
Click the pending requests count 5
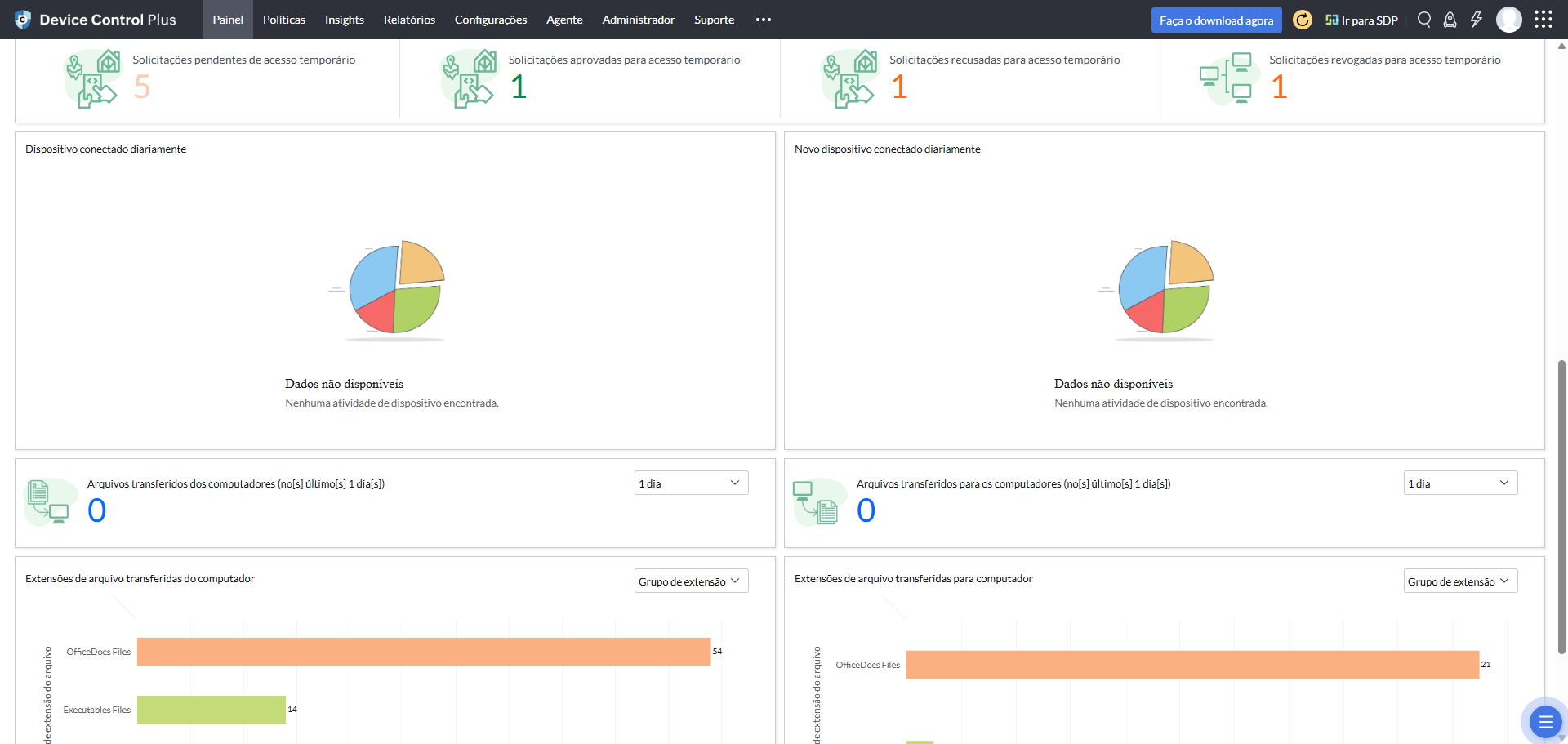142,87
